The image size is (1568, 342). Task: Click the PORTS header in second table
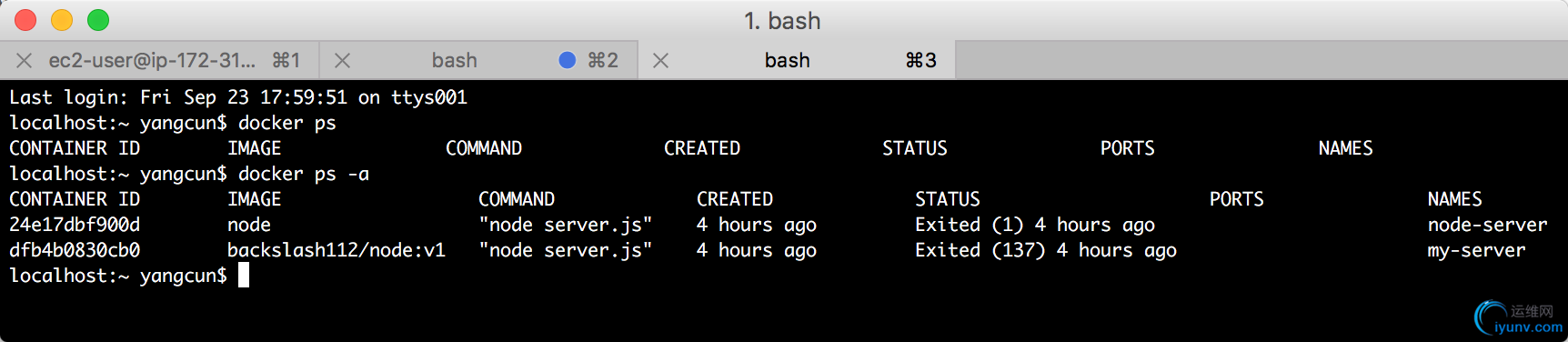tap(1237, 199)
